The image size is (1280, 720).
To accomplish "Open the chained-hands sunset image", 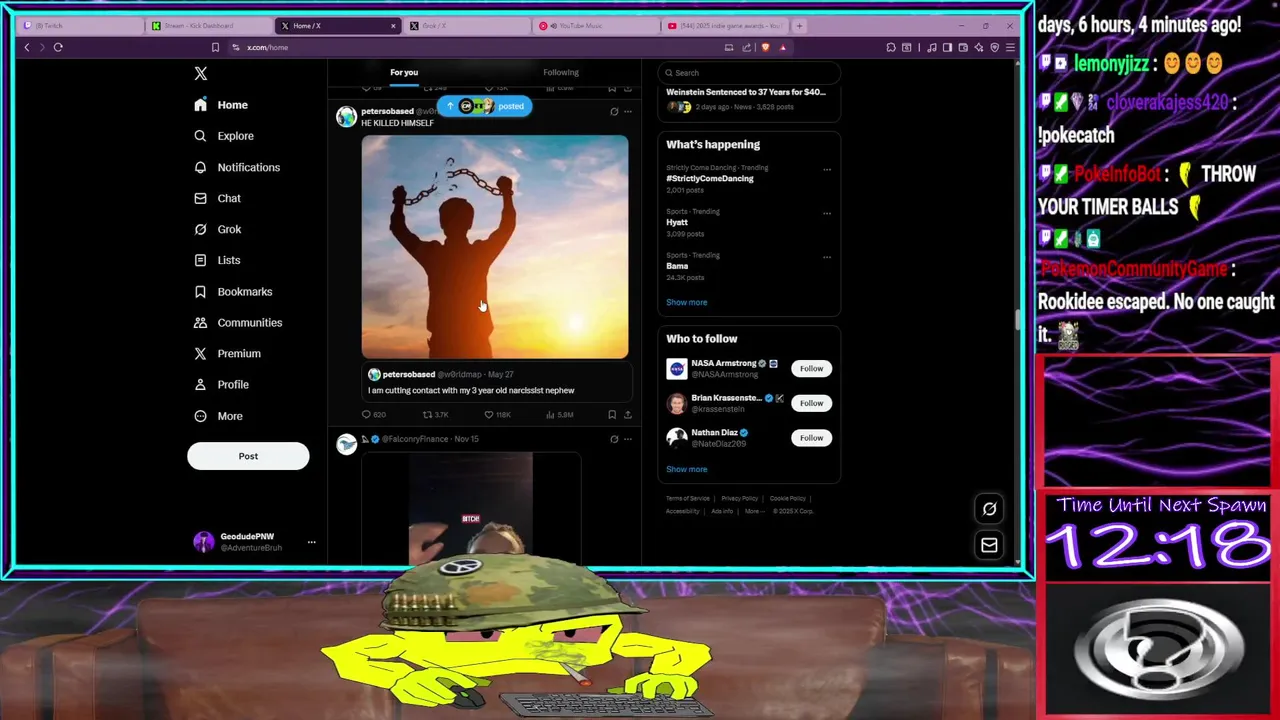I will (x=495, y=247).
